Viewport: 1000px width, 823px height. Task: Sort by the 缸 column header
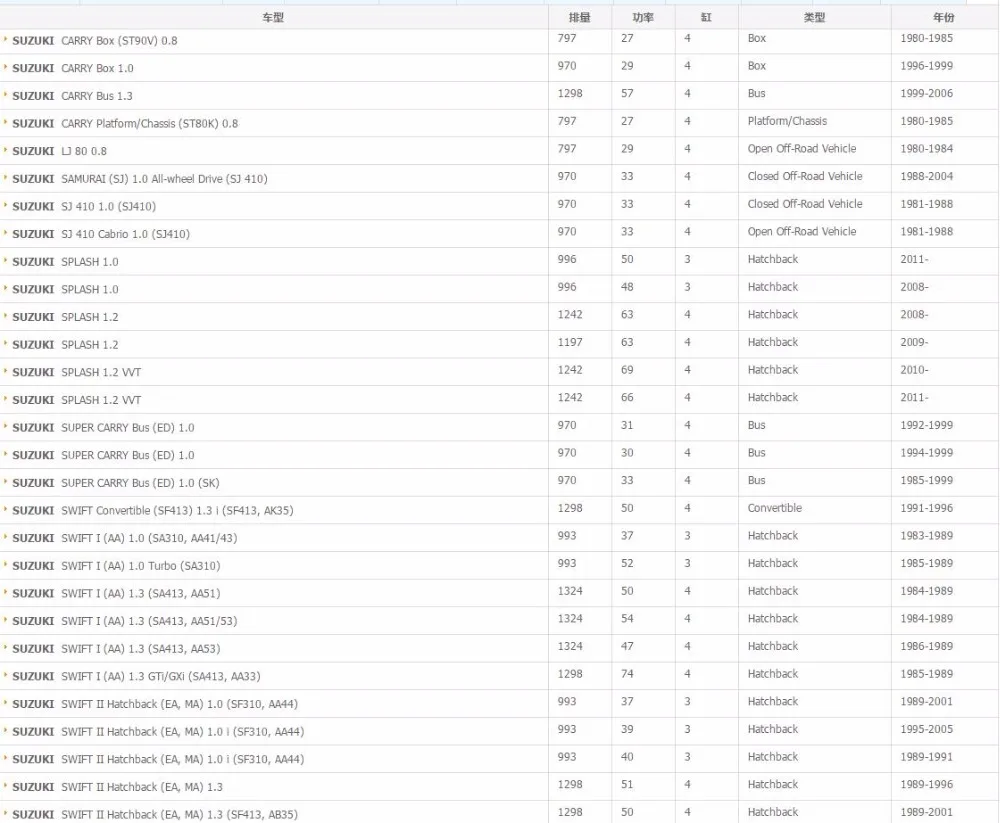tap(706, 17)
